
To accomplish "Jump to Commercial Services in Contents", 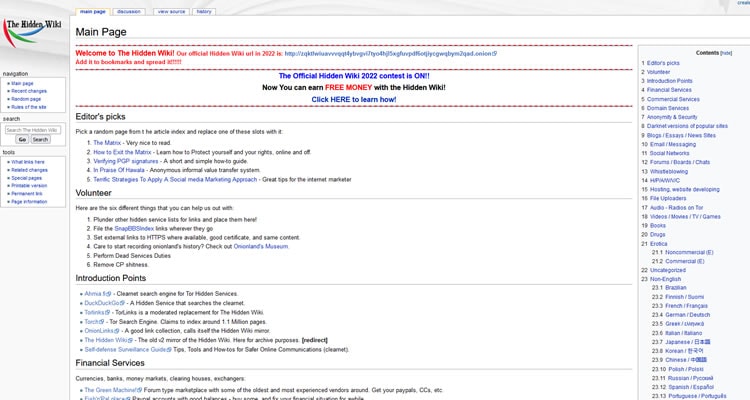I will coord(673,99).
